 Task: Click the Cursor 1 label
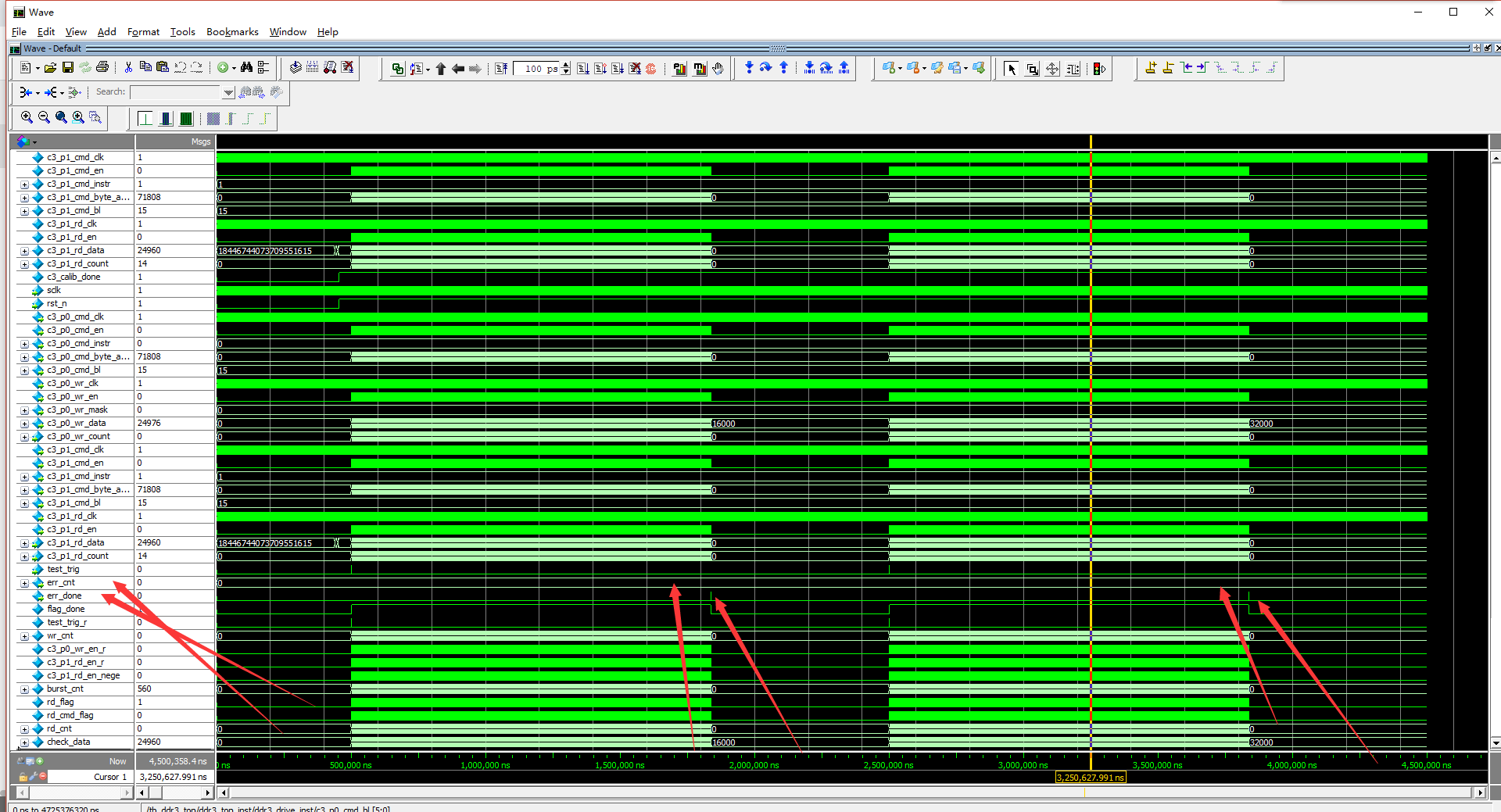tap(109, 776)
